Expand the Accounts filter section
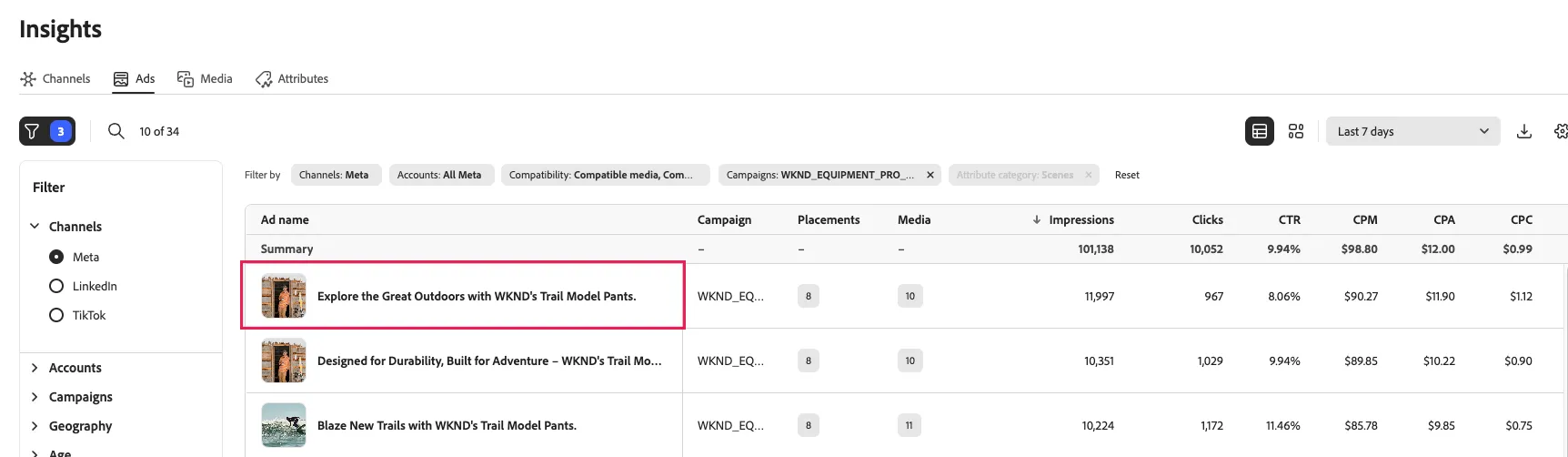1568x457 pixels. pyautogui.click(x=35, y=368)
